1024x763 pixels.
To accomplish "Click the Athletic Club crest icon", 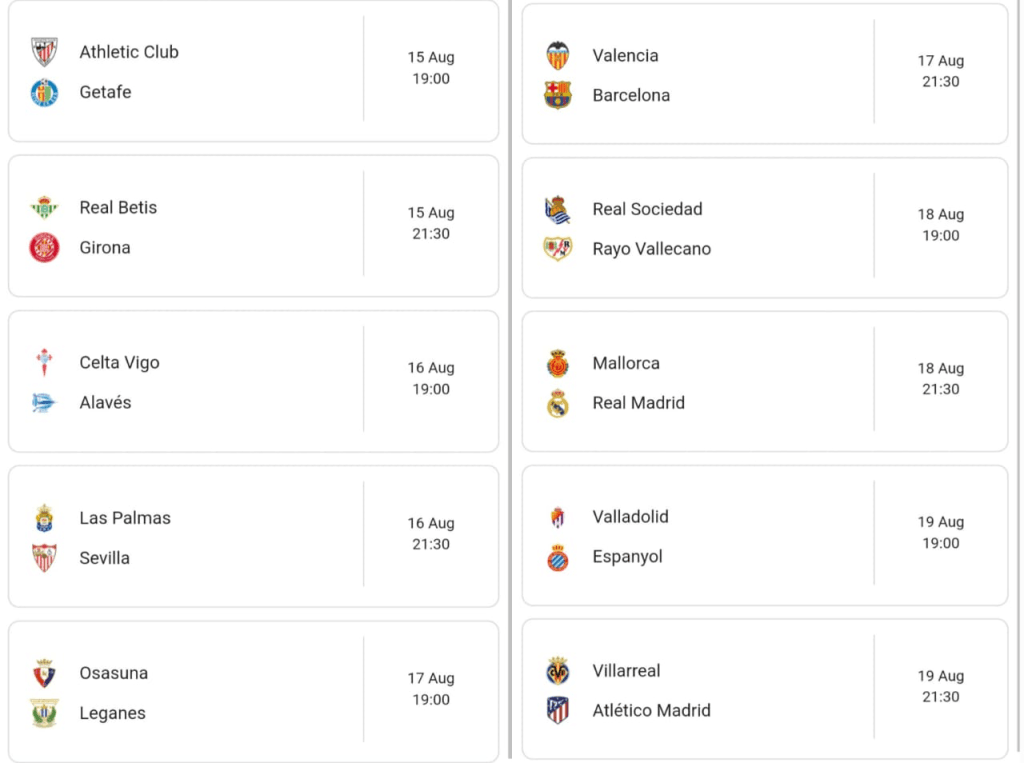I will click(x=44, y=52).
